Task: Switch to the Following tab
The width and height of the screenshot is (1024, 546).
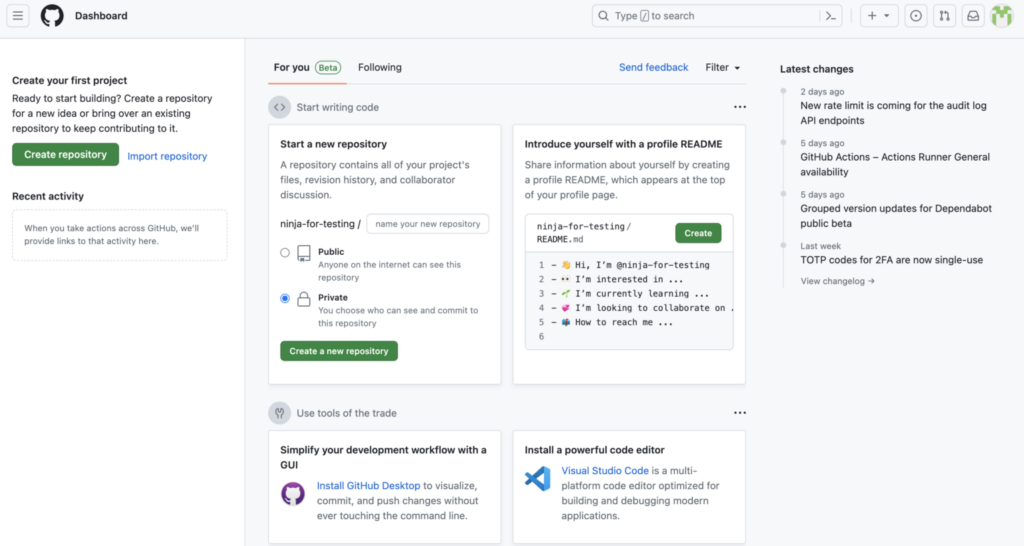Action: [x=379, y=67]
